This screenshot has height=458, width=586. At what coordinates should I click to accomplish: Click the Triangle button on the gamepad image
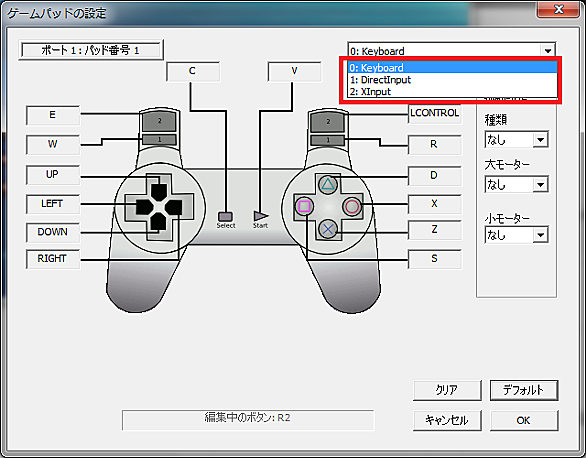(x=328, y=184)
